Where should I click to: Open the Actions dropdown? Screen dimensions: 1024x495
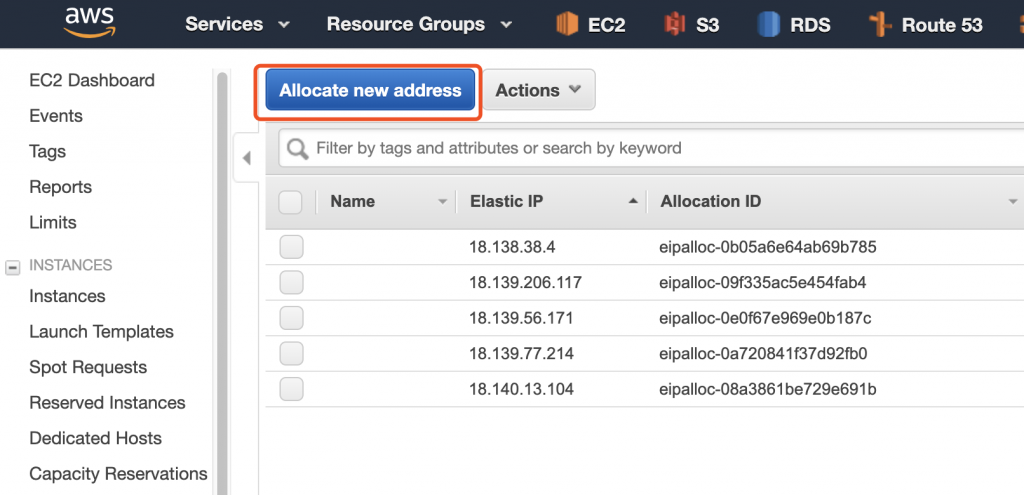click(x=539, y=89)
